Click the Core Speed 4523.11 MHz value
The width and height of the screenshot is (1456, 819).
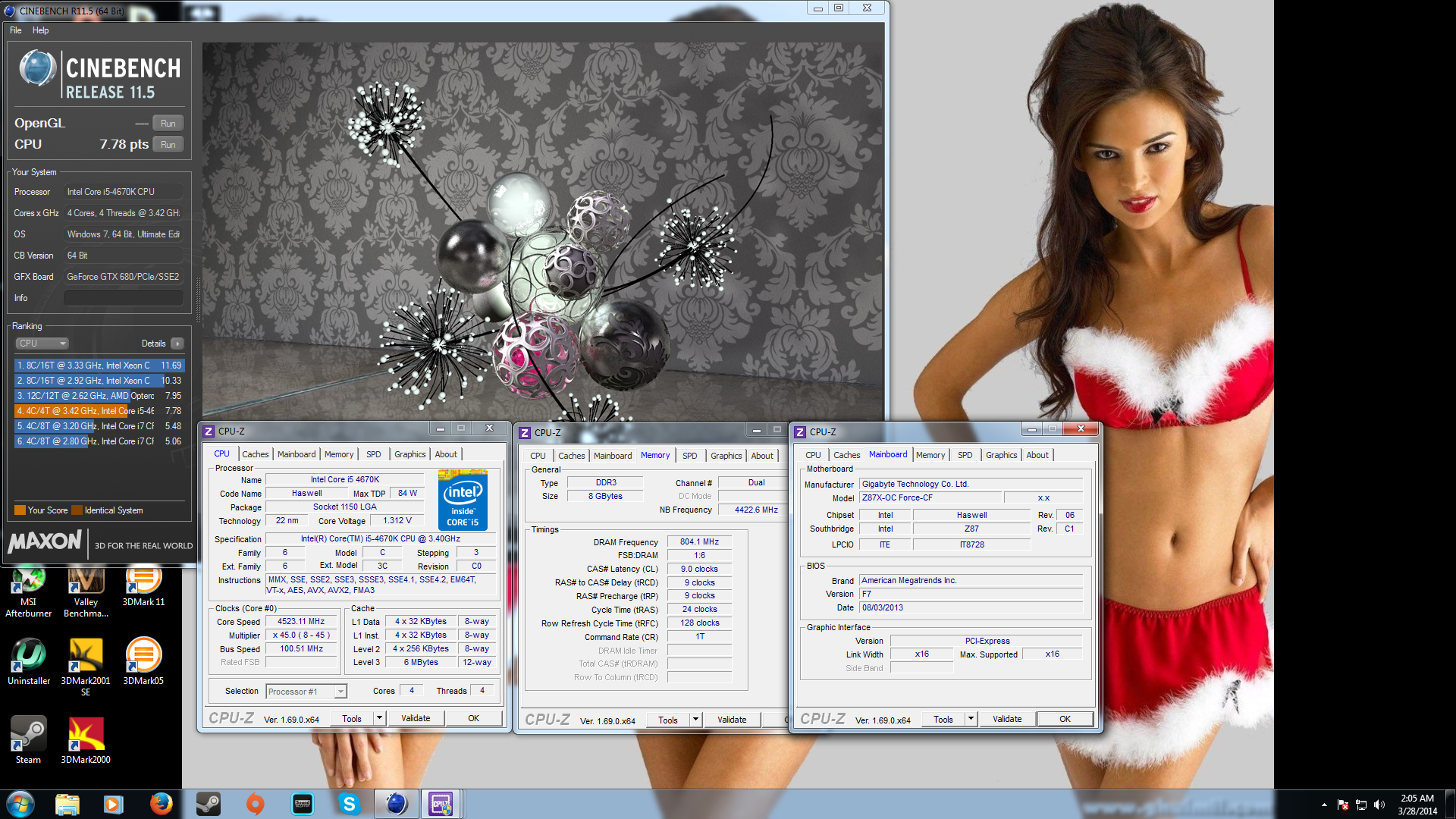[x=301, y=621]
